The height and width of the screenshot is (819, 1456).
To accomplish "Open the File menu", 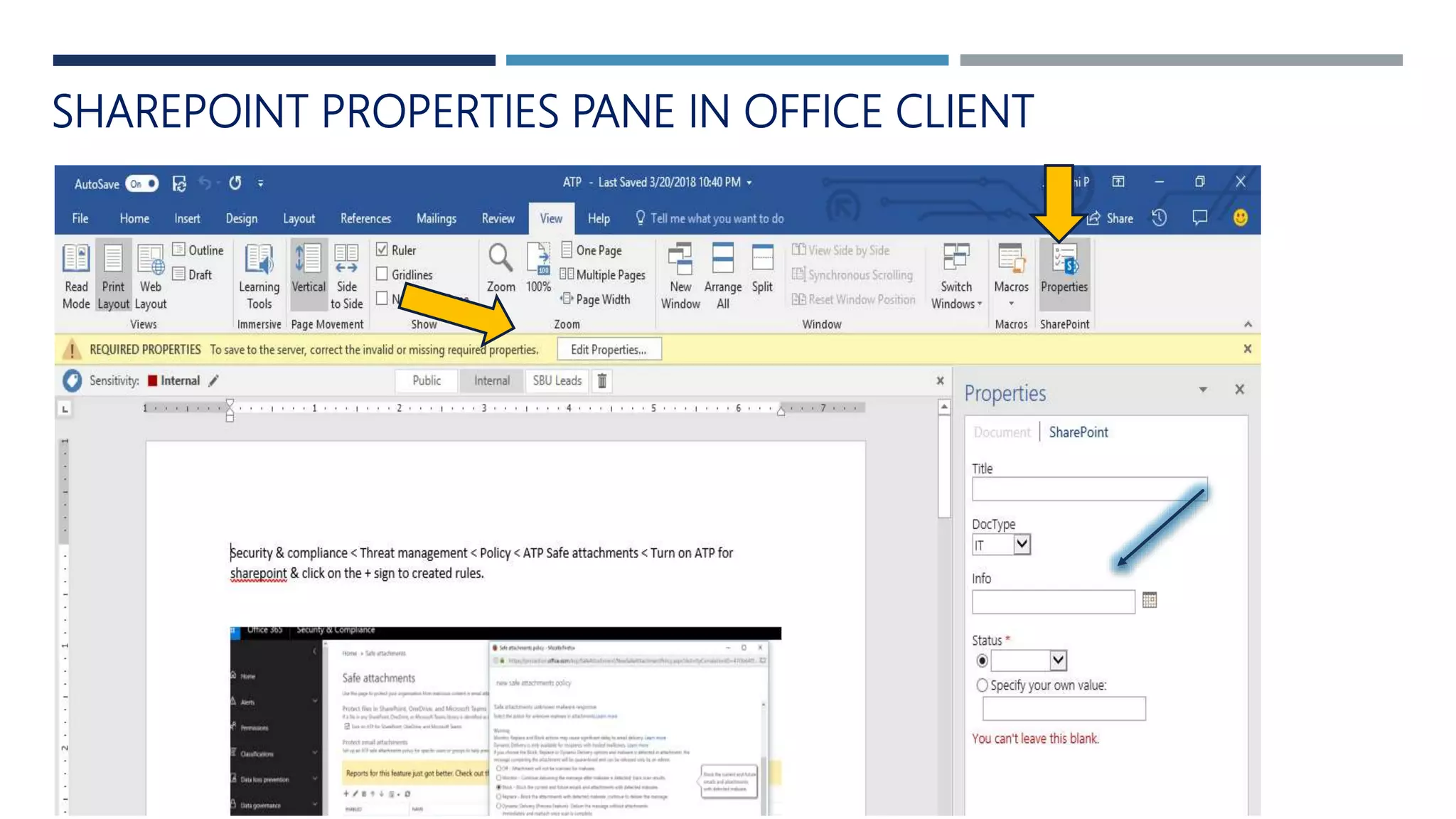I will tap(80, 218).
